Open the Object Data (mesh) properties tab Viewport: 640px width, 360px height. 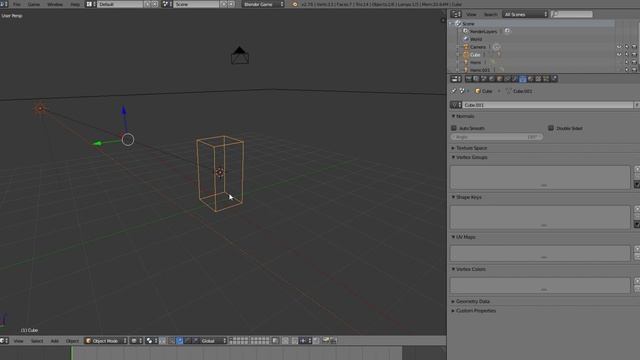pos(523,79)
